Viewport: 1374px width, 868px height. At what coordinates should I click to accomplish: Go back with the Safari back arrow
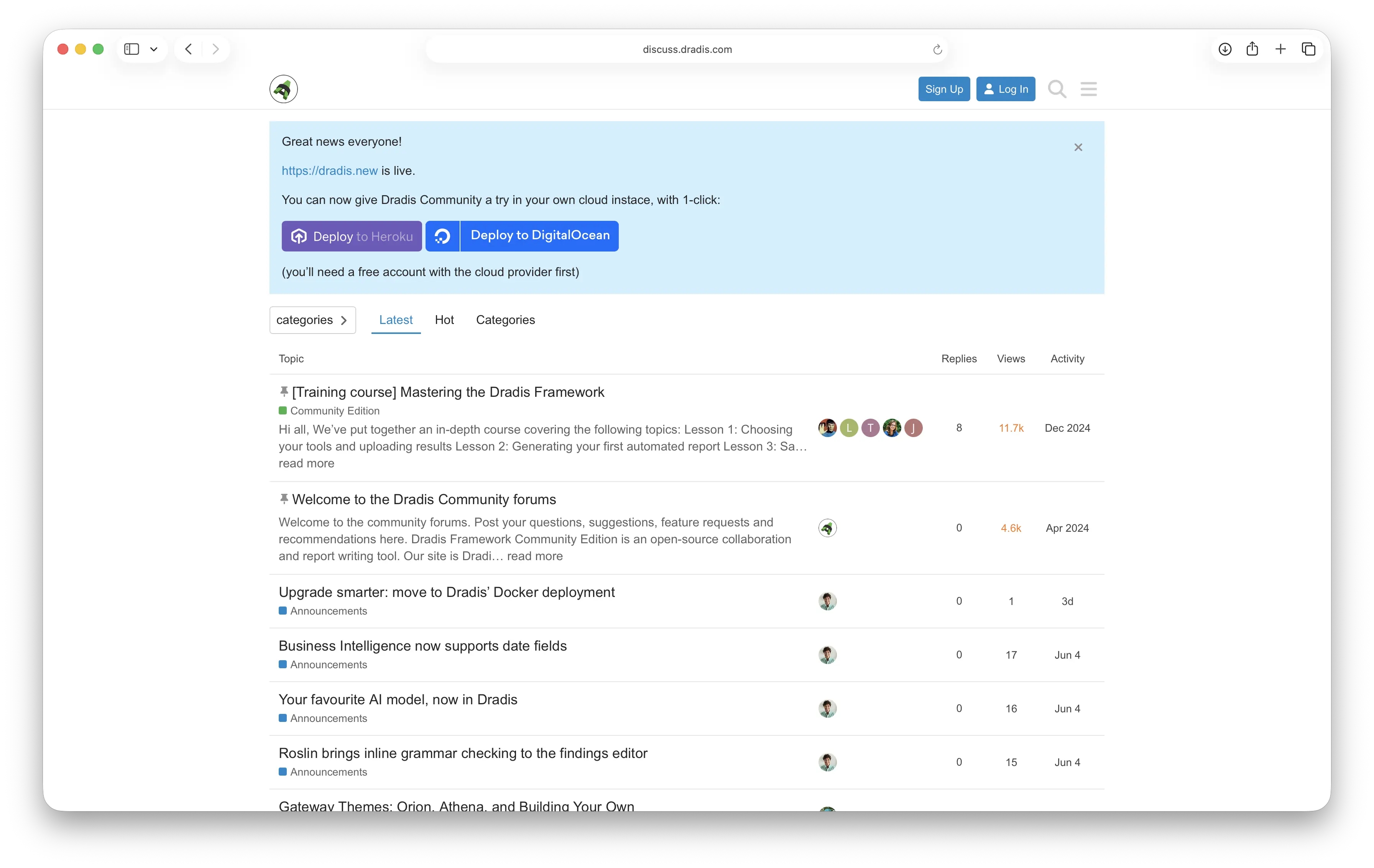click(188, 49)
